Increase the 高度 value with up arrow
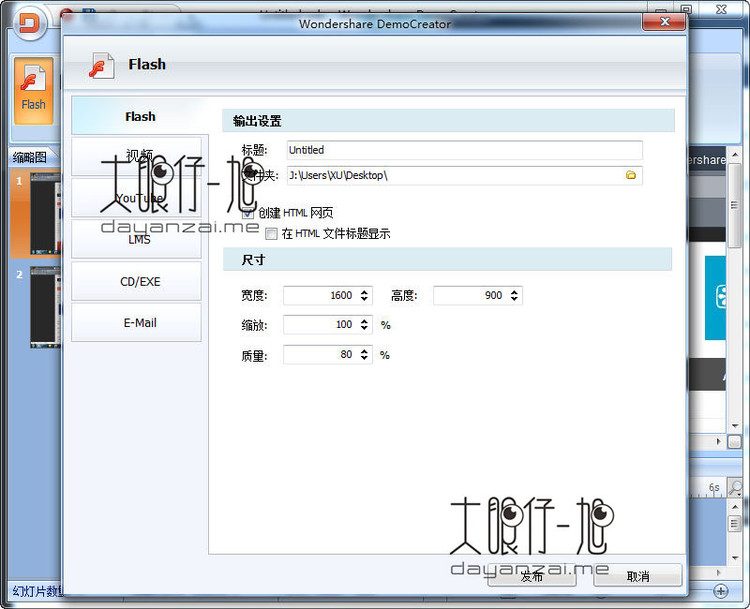The image size is (750, 609). tap(514, 291)
